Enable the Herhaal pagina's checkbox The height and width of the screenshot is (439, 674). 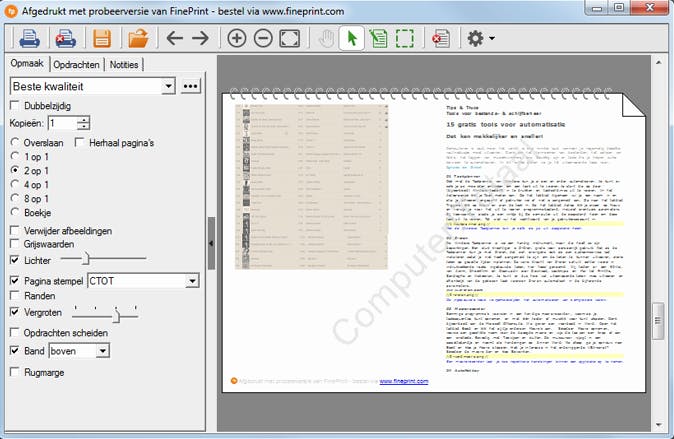79,142
